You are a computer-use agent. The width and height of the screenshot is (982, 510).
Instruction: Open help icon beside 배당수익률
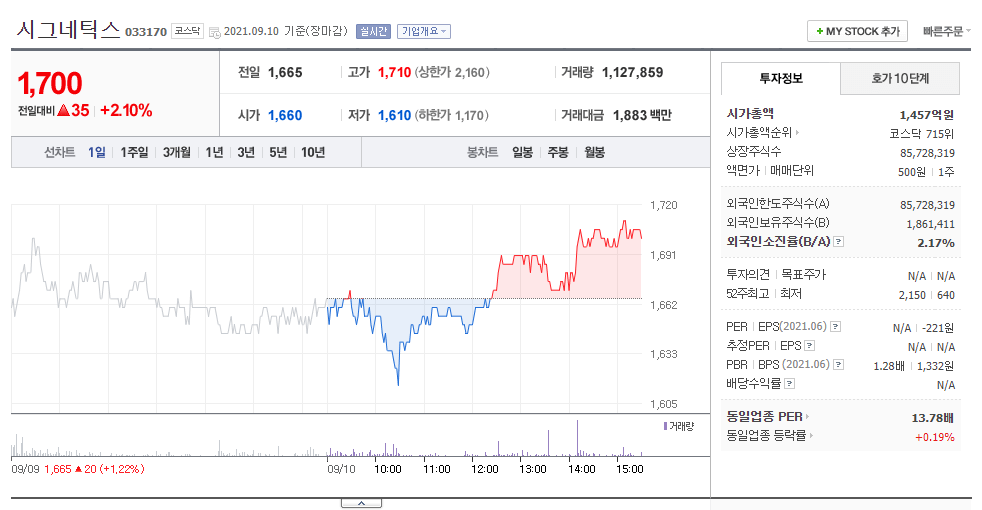pos(789,383)
